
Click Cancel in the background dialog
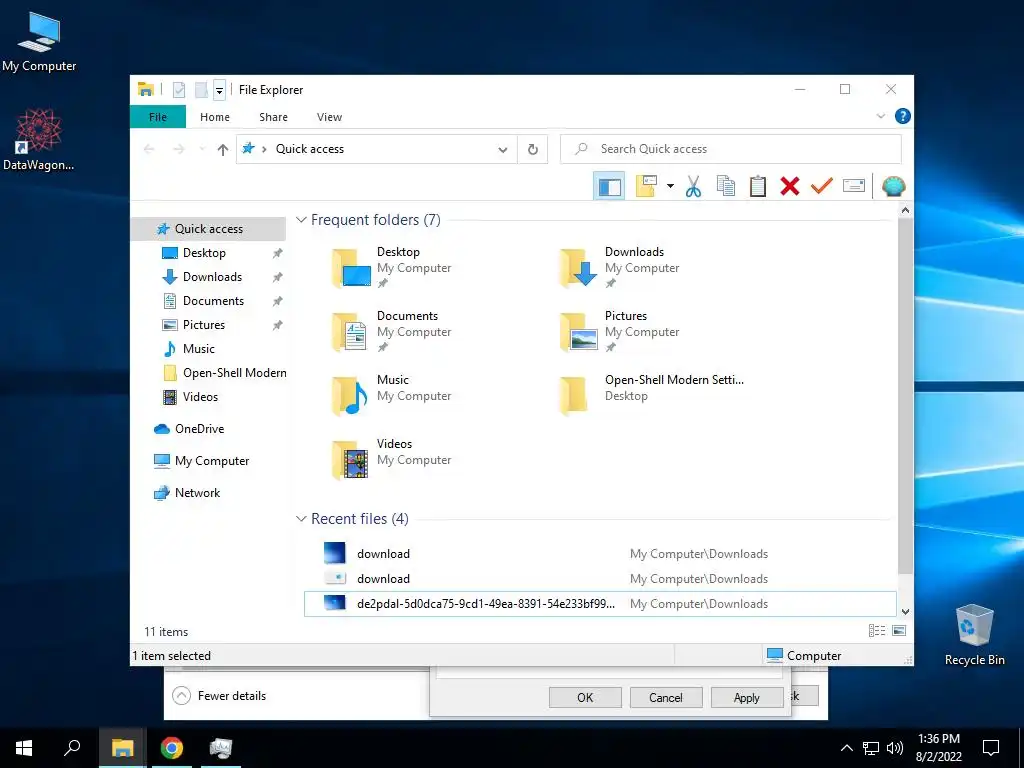pyautogui.click(x=665, y=697)
